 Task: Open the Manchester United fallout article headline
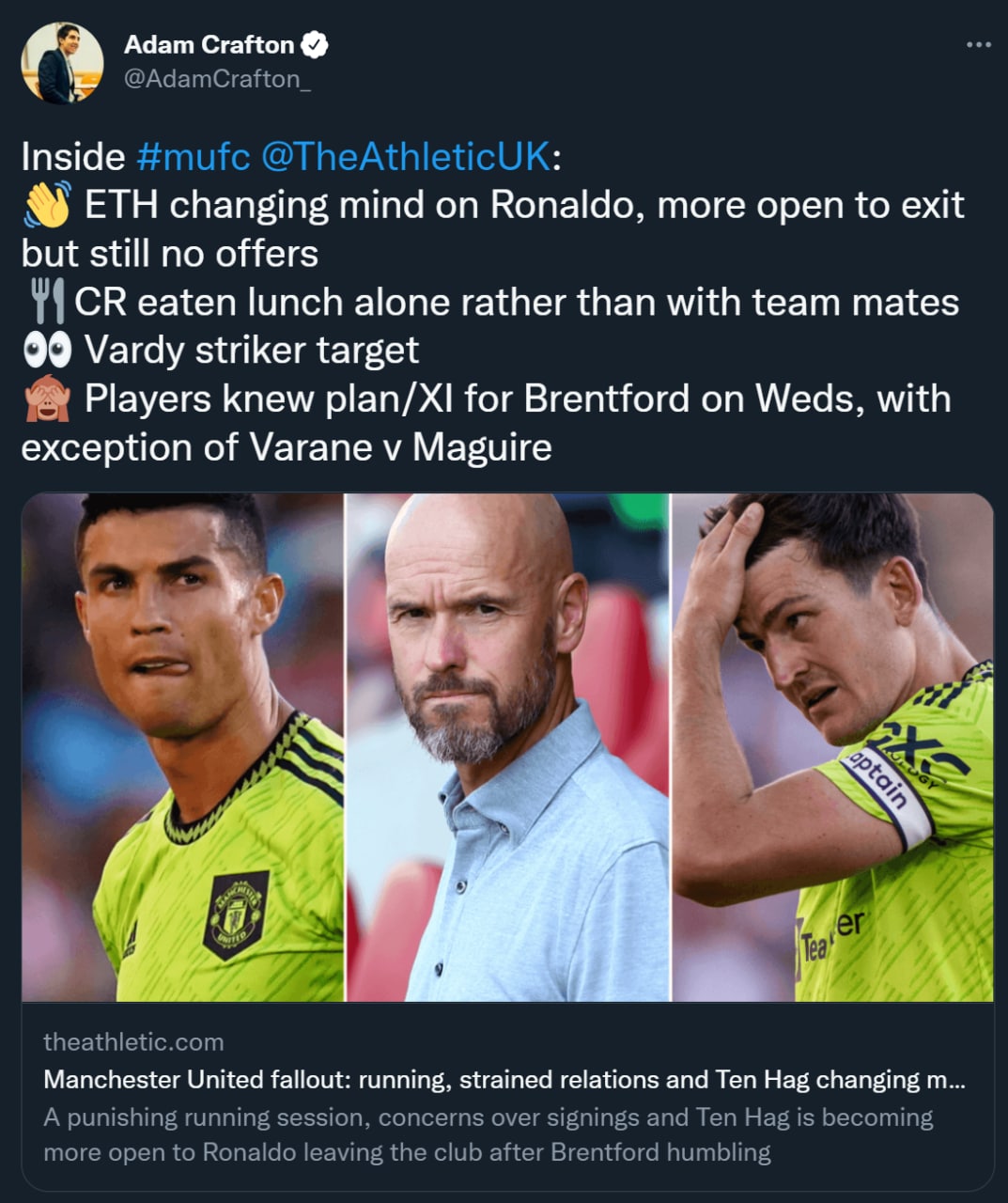tap(504, 1079)
